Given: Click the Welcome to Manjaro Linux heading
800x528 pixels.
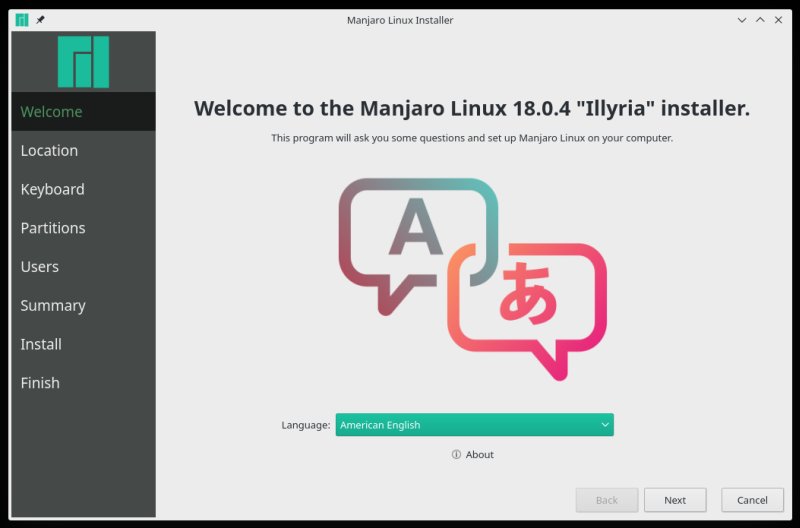Looking at the screenshot, I should tap(472, 108).
